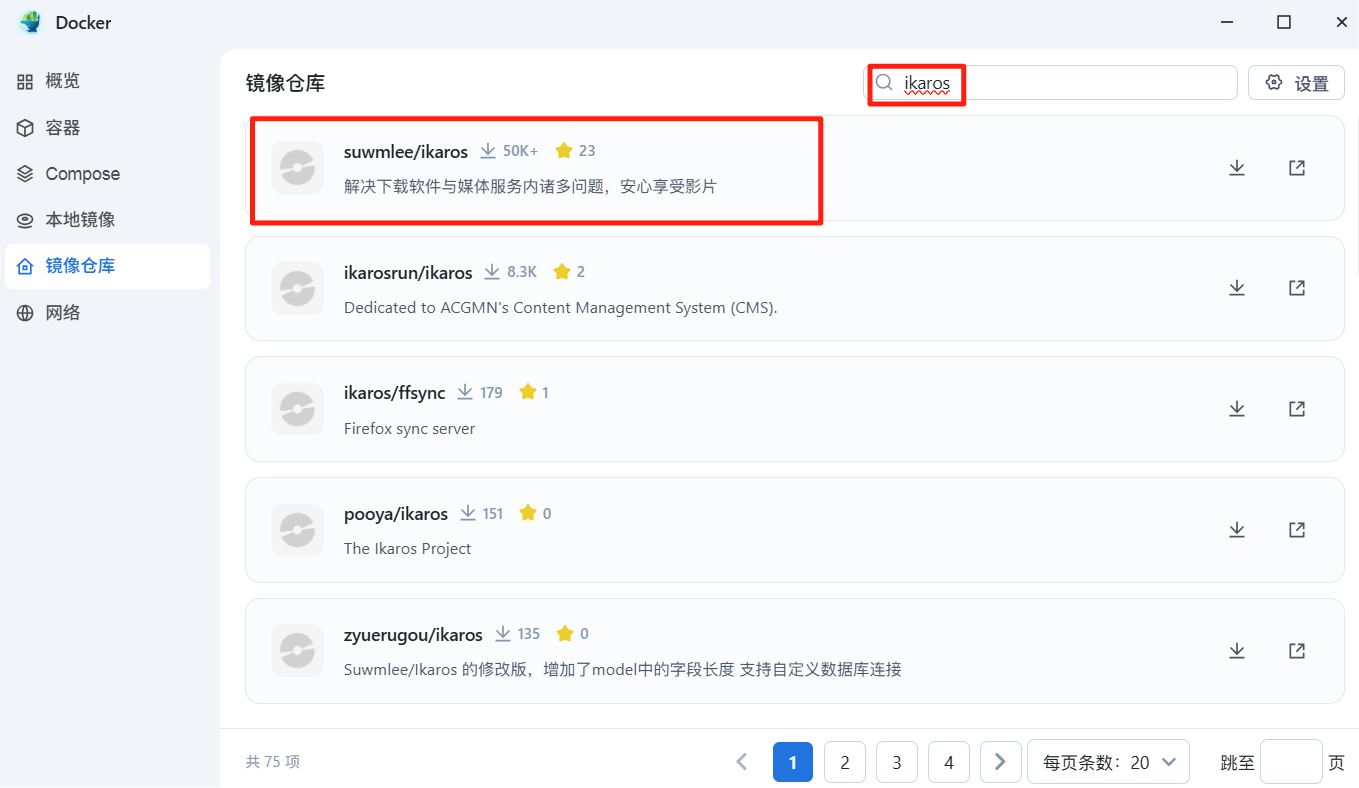Download the suwmlee/ikaros image

pyautogui.click(x=1237, y=168)
